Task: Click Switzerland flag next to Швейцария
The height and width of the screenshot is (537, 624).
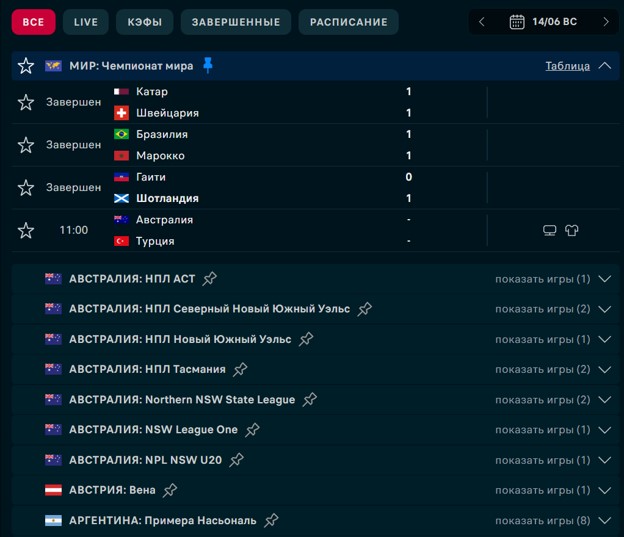Action: click(121, 113)
